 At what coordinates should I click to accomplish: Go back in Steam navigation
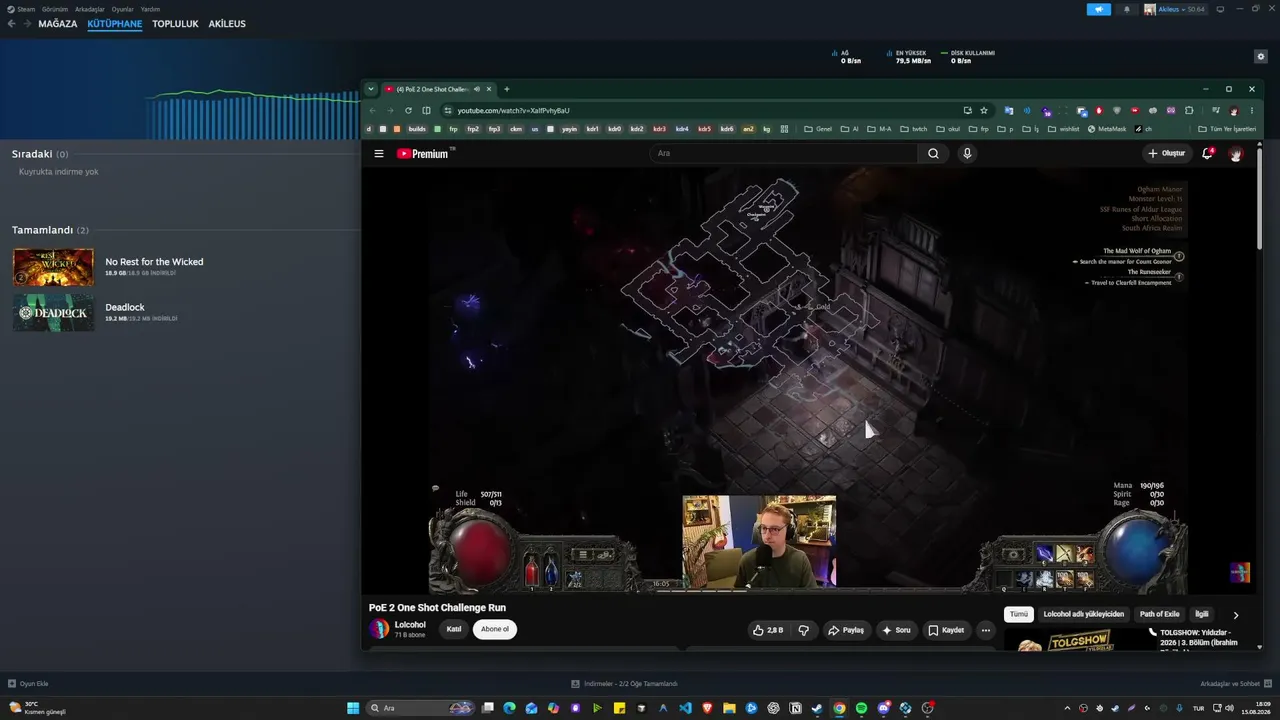(12, 24)
